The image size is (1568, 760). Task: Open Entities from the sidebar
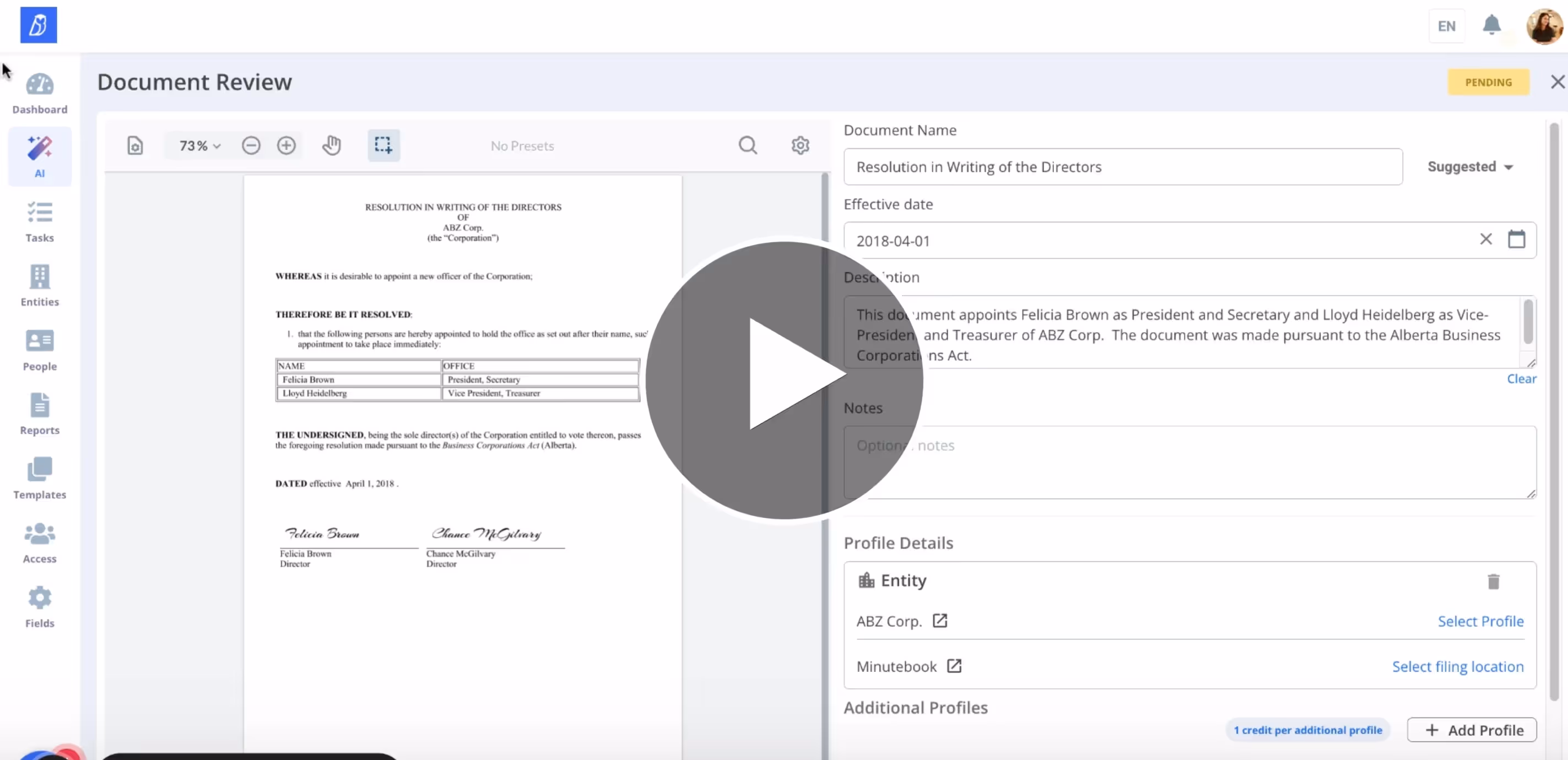tap(40, 286)
